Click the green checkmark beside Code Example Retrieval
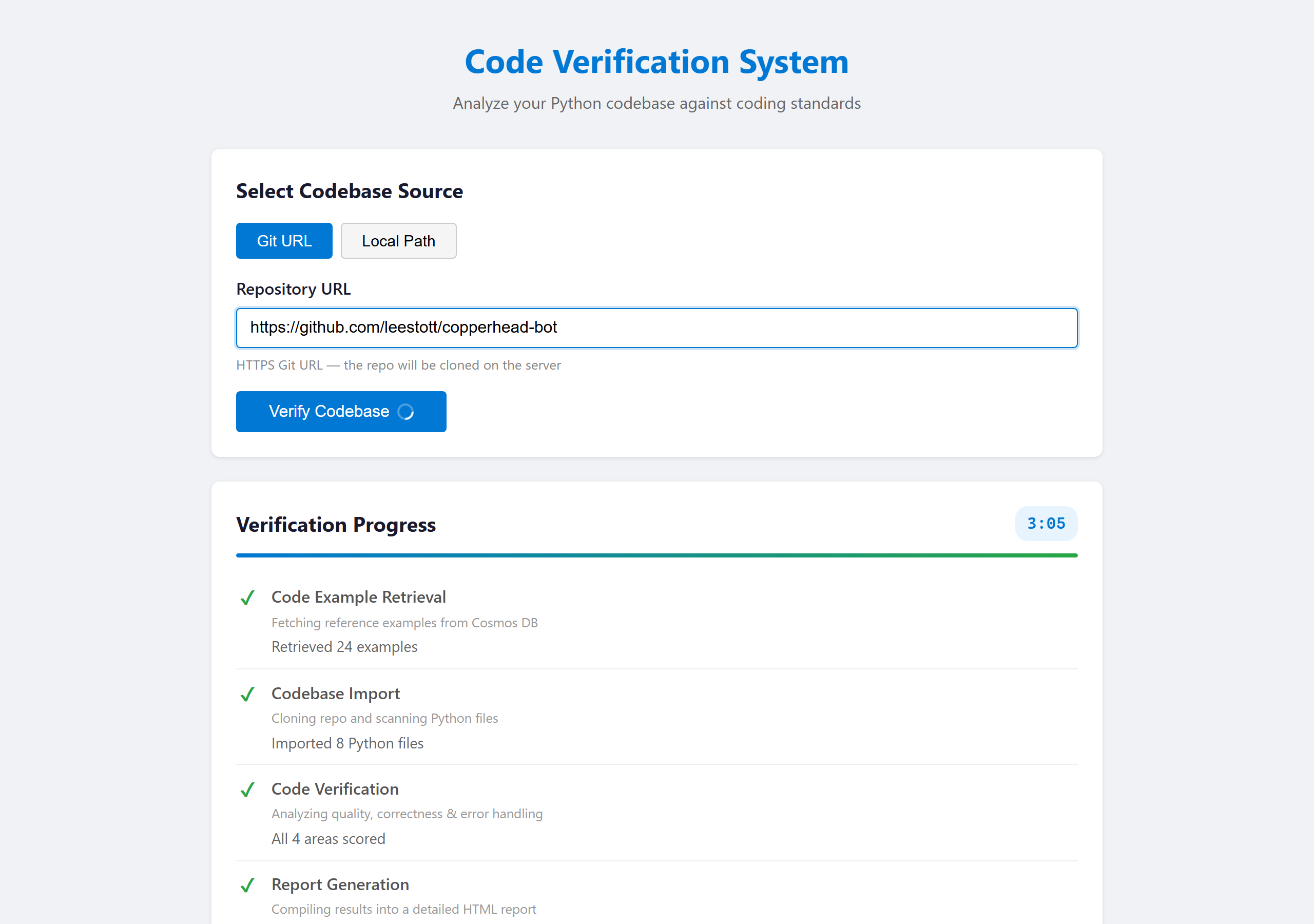 tap(248, 597)
